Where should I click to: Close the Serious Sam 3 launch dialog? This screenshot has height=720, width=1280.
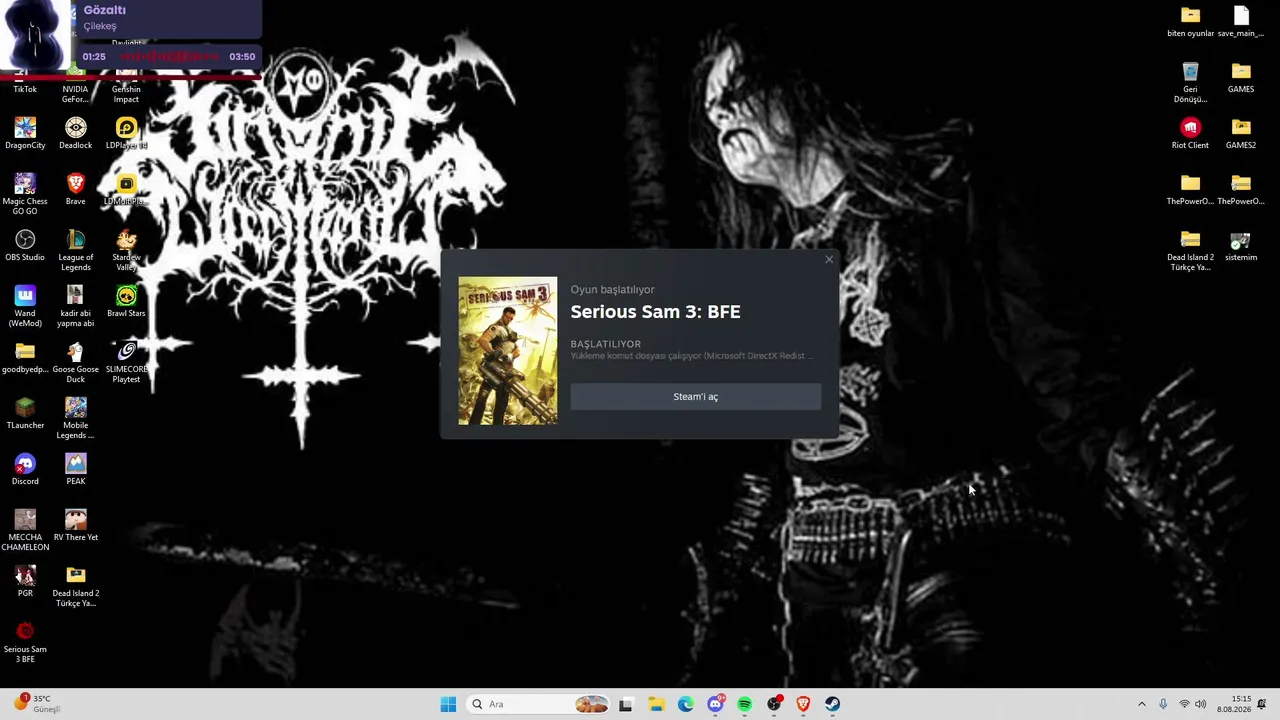pos(829,260)
